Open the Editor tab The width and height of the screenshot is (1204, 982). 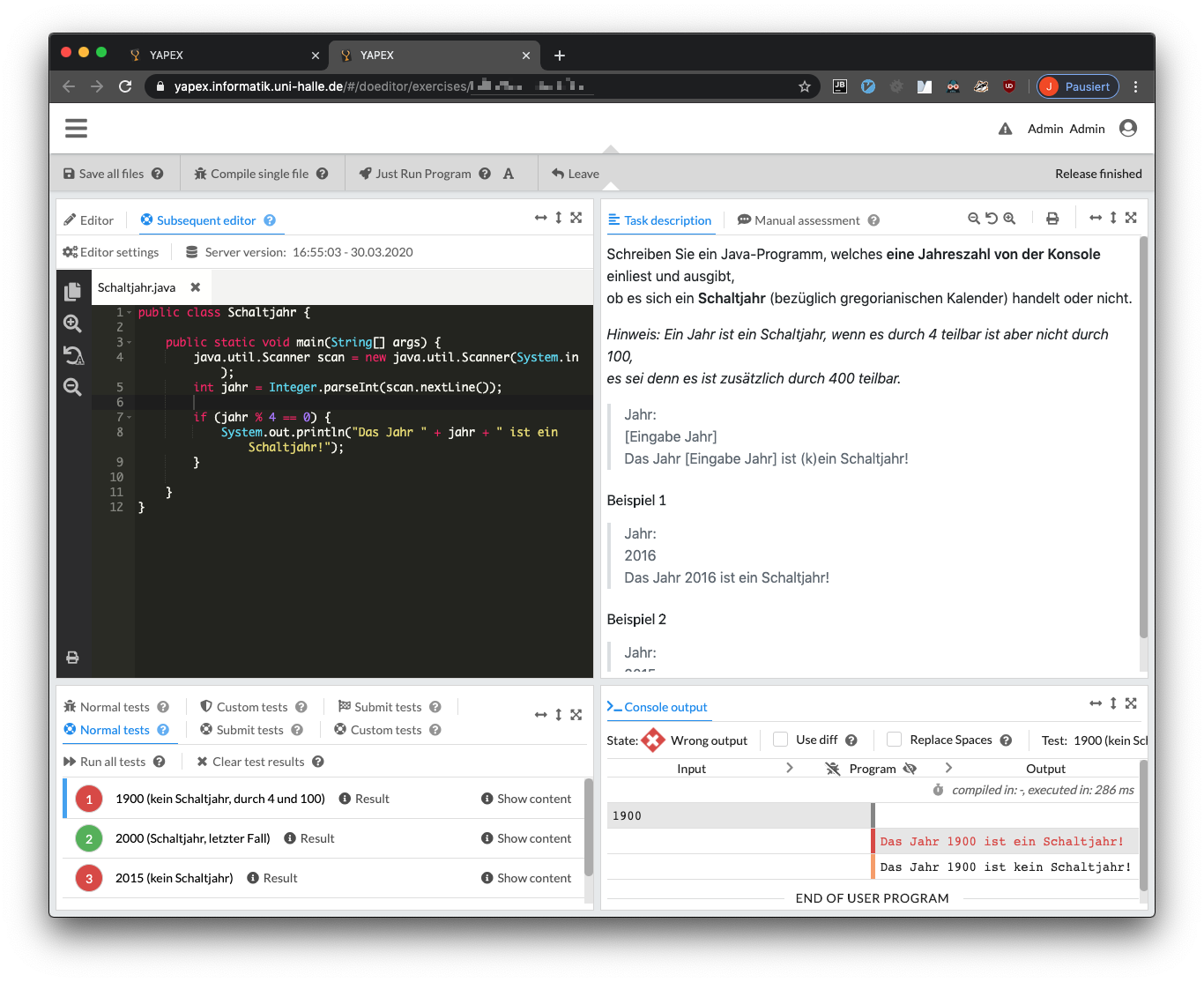89,220
